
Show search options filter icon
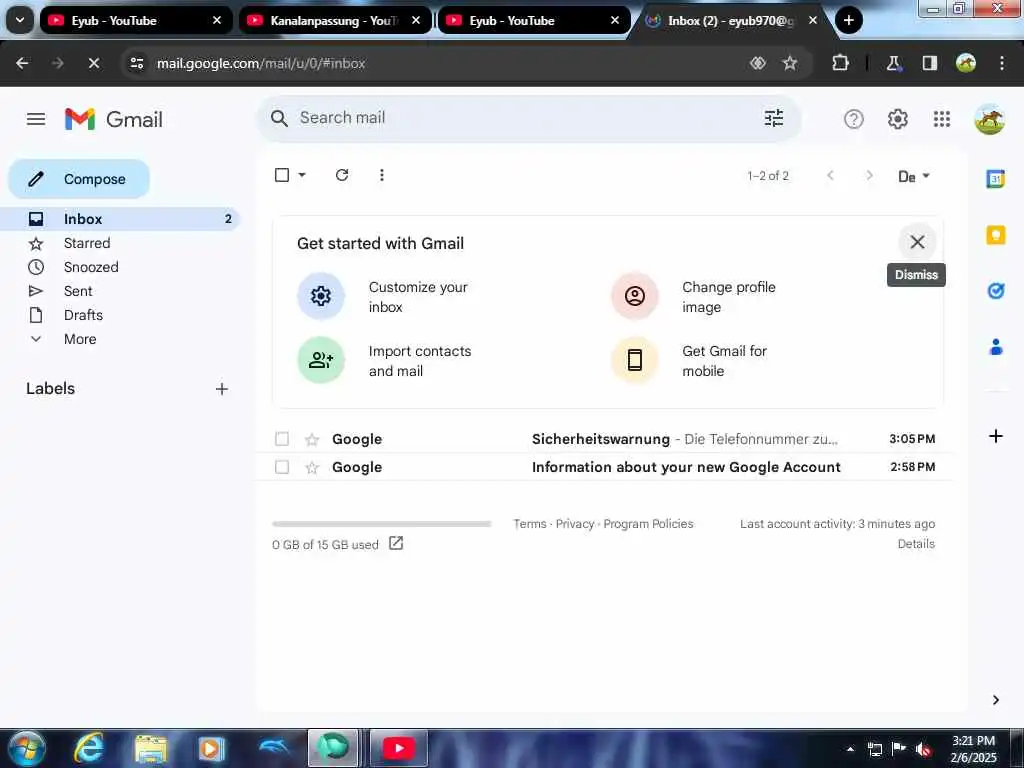point(774,118)
